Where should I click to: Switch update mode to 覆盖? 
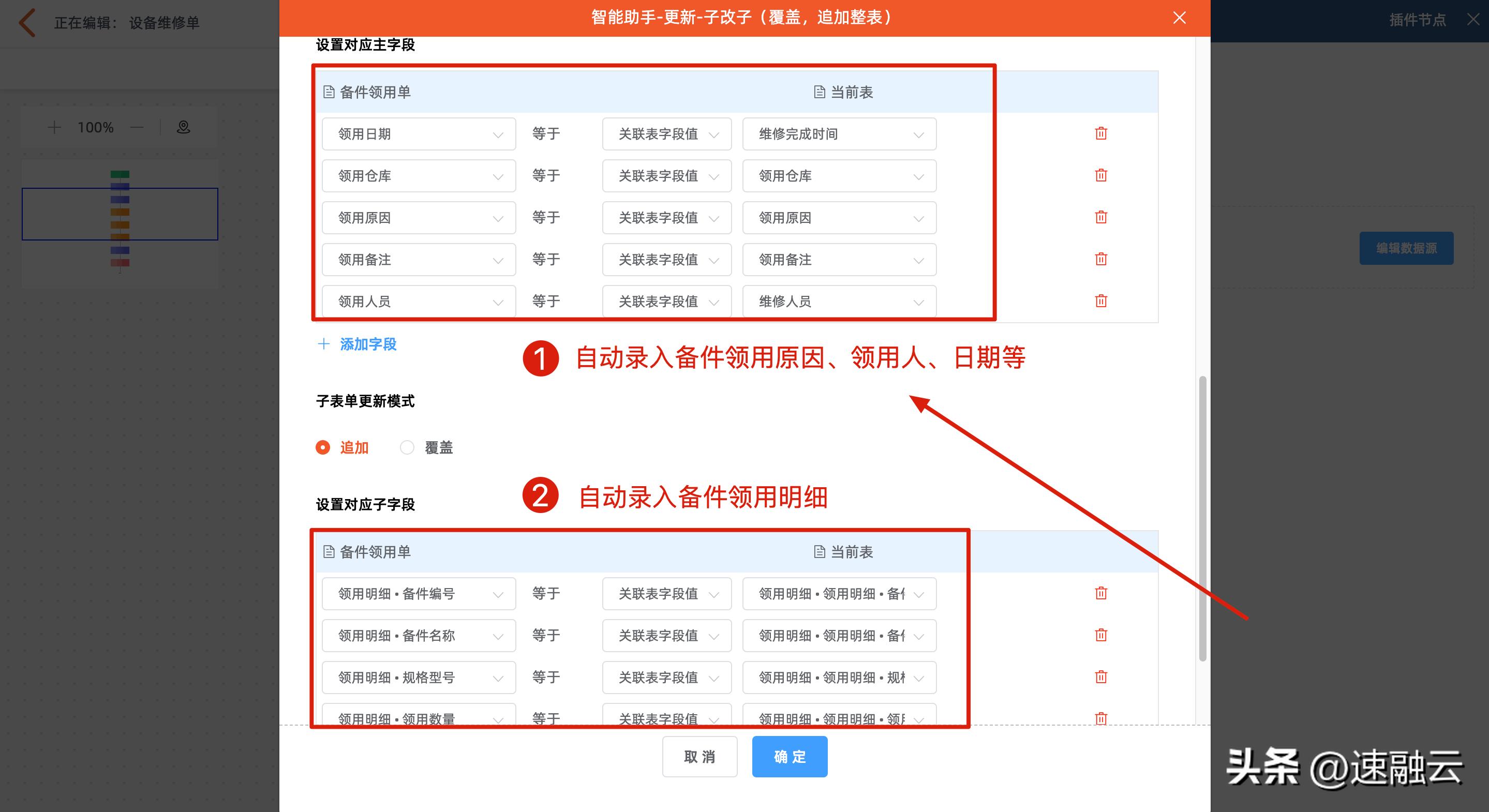coord(407,447)
